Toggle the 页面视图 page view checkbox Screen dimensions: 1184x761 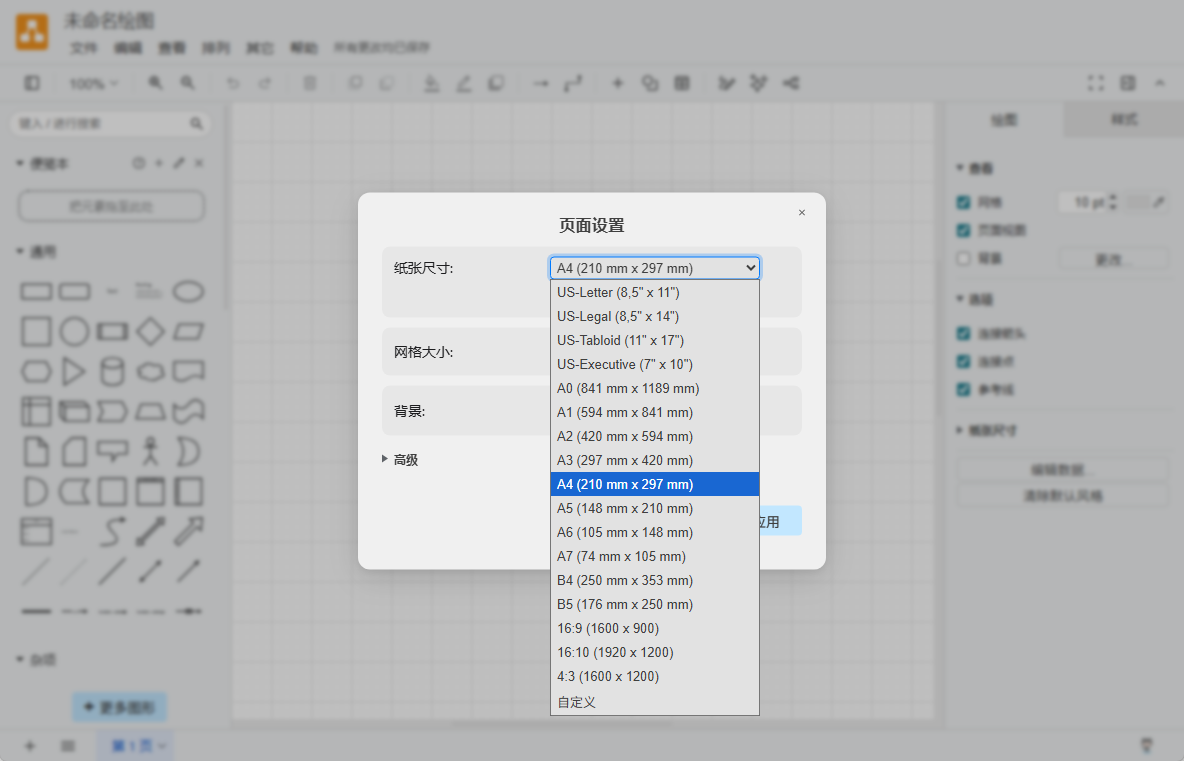pos(964,230)
